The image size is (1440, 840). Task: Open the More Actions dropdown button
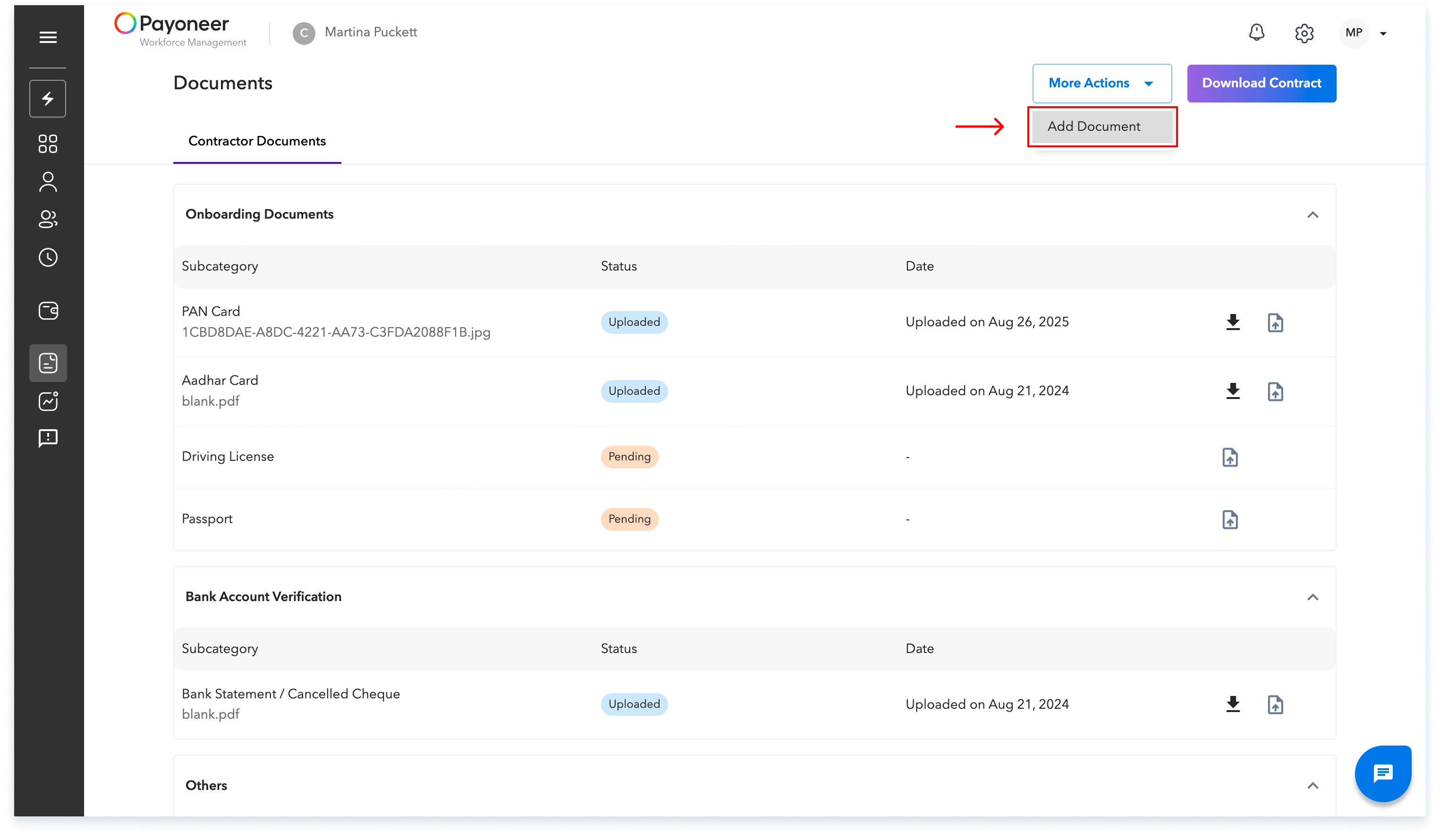tap(1101, 84)
